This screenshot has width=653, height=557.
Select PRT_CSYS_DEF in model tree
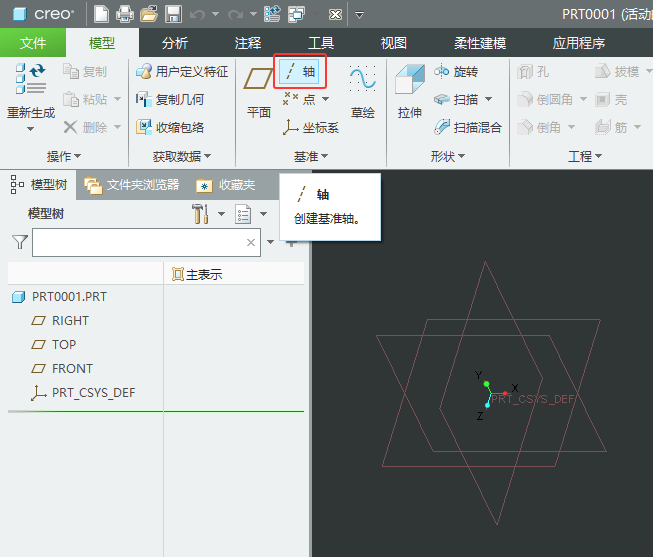click(x=83, y=393)
